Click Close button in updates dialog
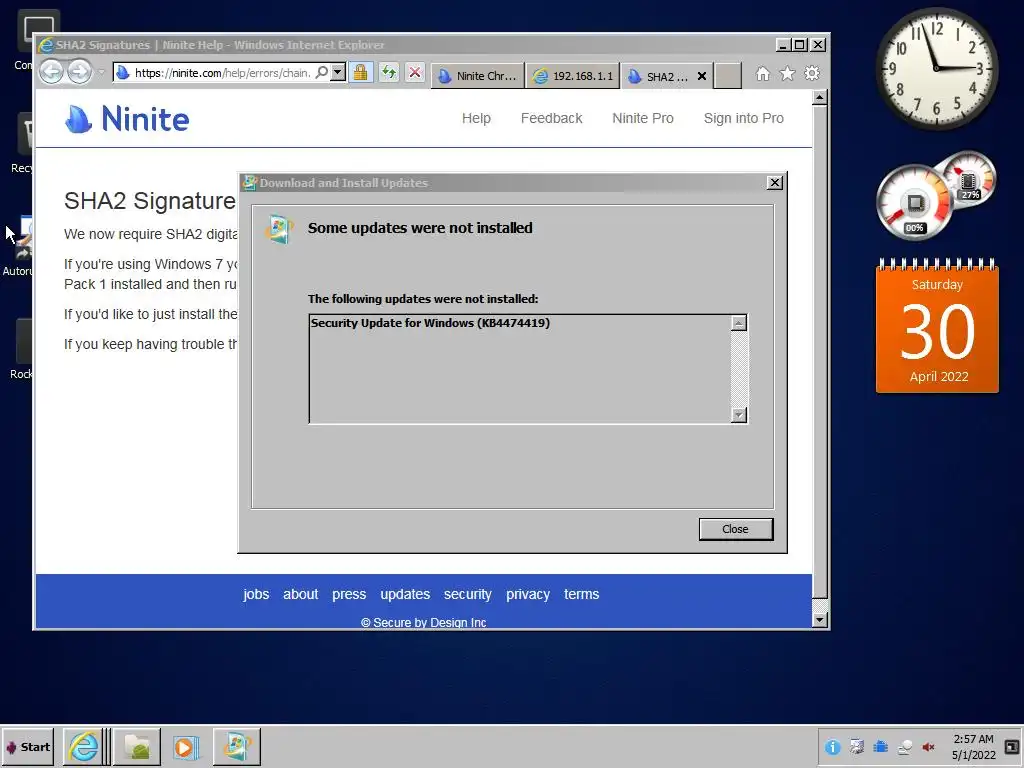The width and height of the screenshot is (1024, 768). (736, 529)
